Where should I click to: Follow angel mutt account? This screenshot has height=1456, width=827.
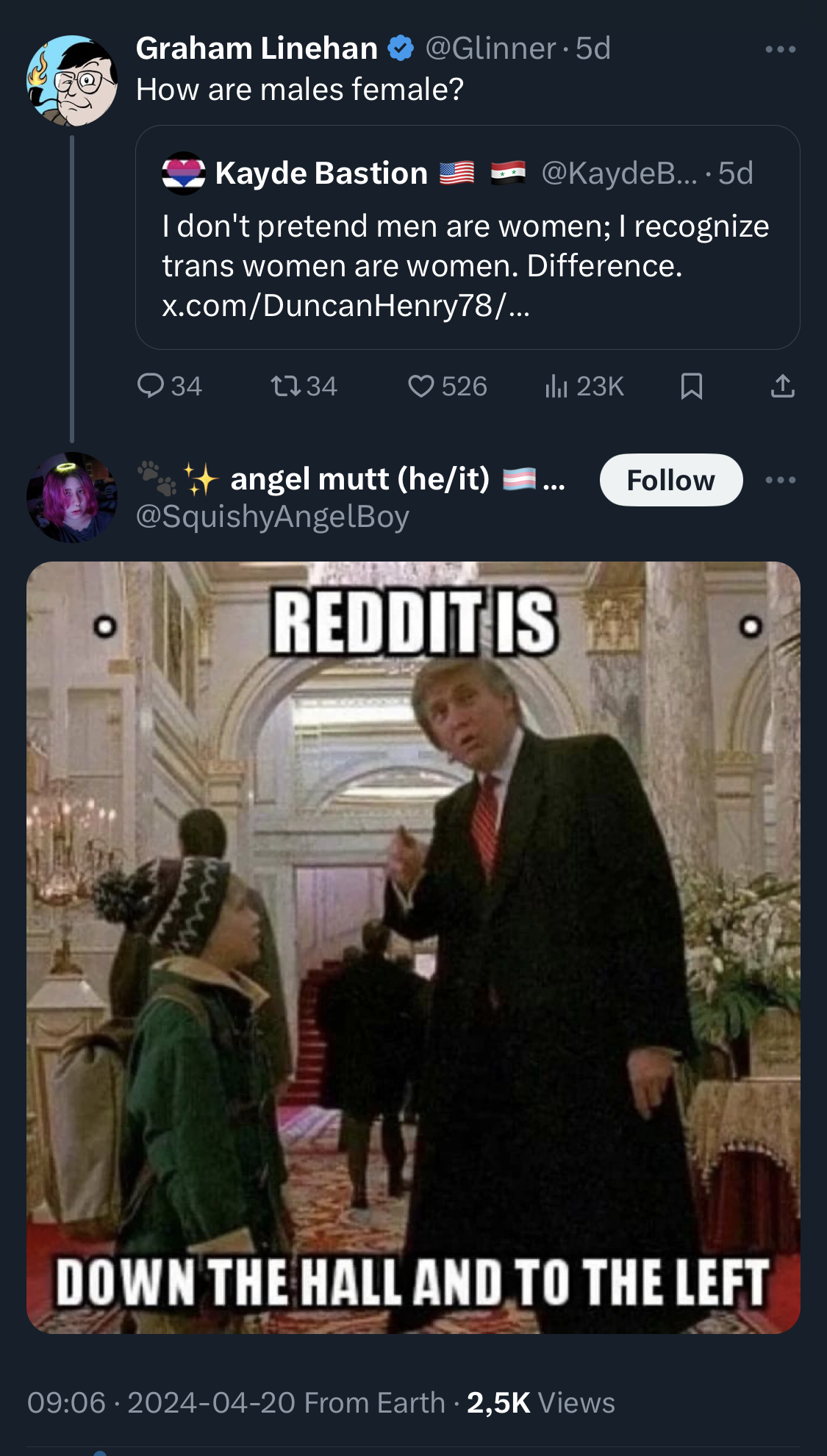(671, 480)
